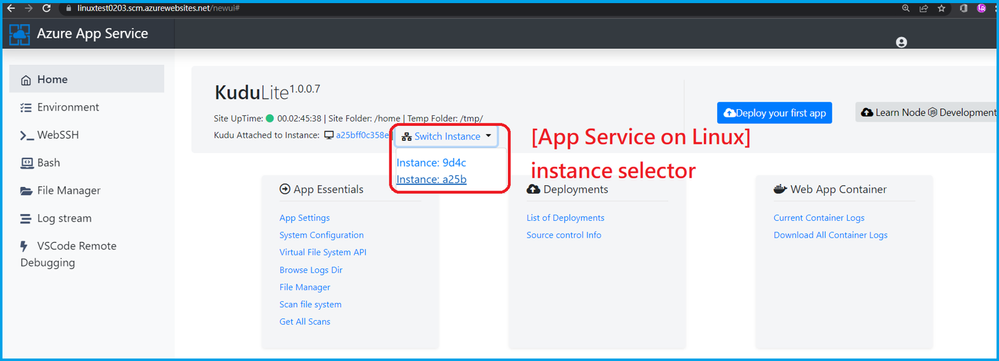Expand the Switch Instance dropdown
Viewport: 999px width, 361px height.
coord(447,136)
